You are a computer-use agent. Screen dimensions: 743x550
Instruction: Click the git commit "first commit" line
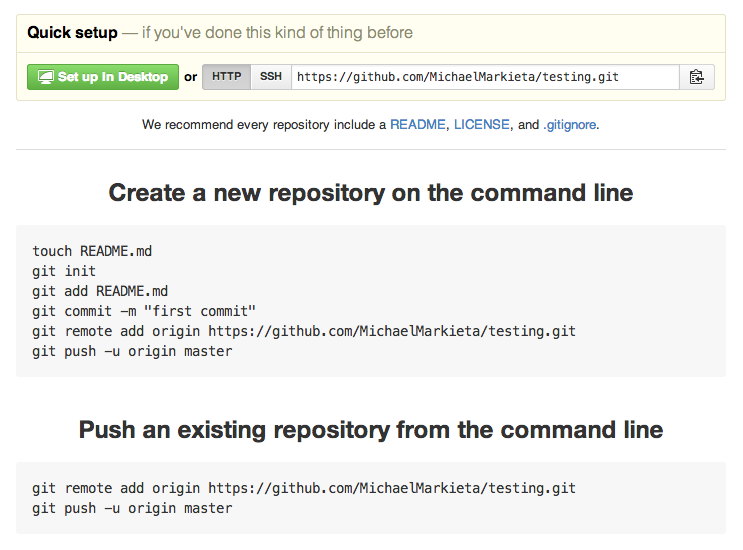[x=144, y=311]
